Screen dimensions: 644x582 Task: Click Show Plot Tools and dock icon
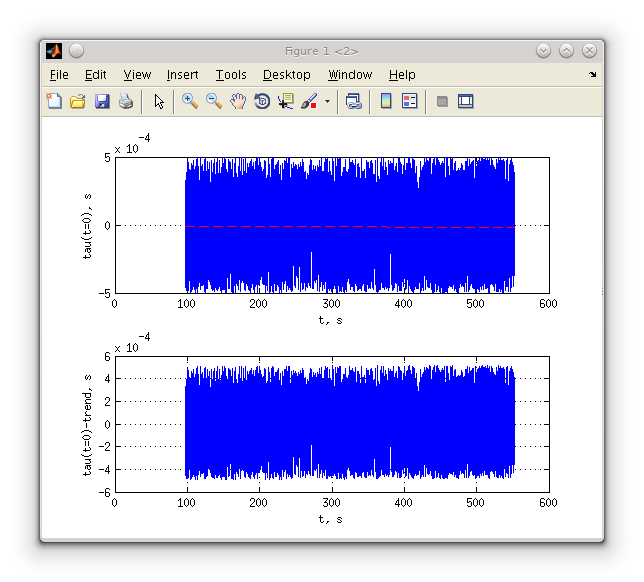click(x=466, y=101)
